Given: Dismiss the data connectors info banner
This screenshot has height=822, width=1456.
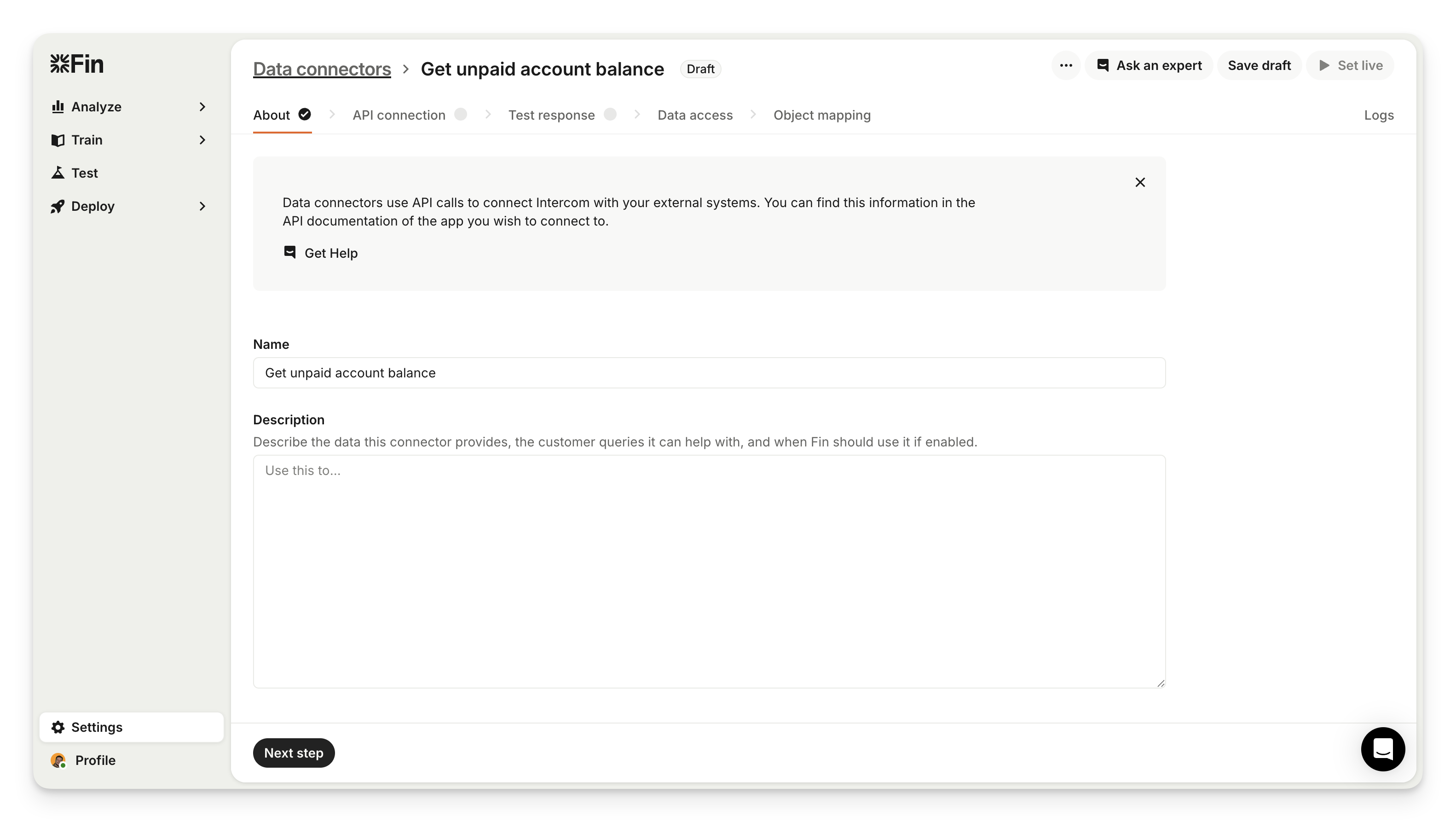Looking at the screenshot, I should (x=1140, y=182).
